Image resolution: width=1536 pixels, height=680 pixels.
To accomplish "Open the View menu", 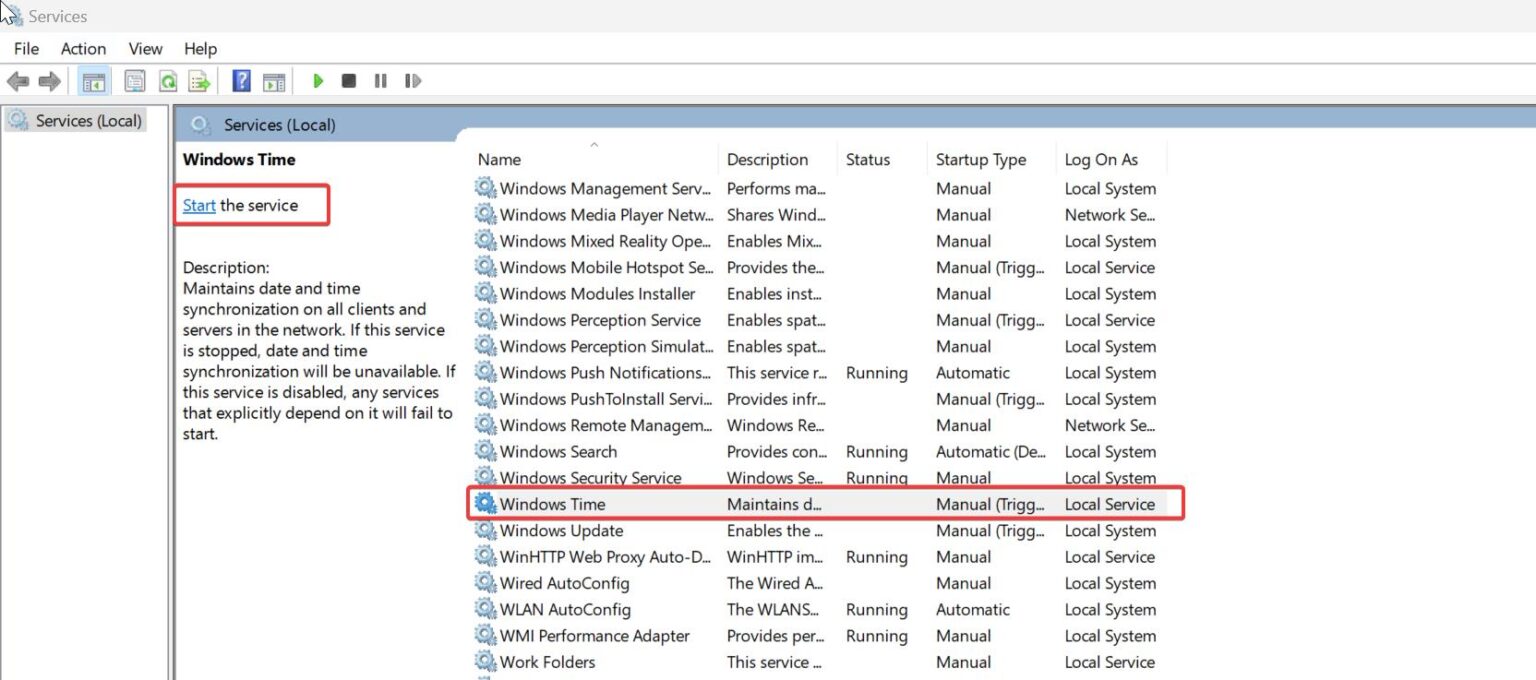I will click(145, 48).
